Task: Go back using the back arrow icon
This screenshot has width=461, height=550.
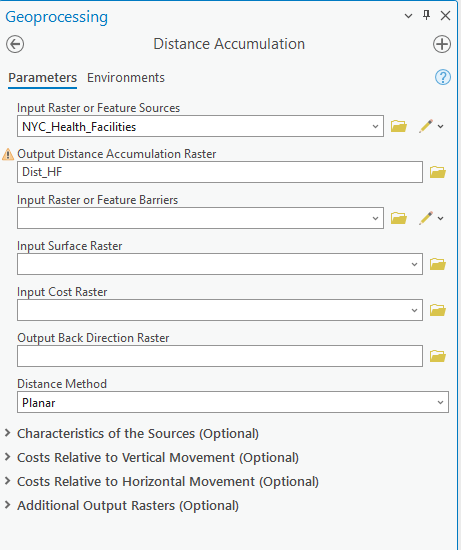Action: pyautogui.click(x=15, y=45)
